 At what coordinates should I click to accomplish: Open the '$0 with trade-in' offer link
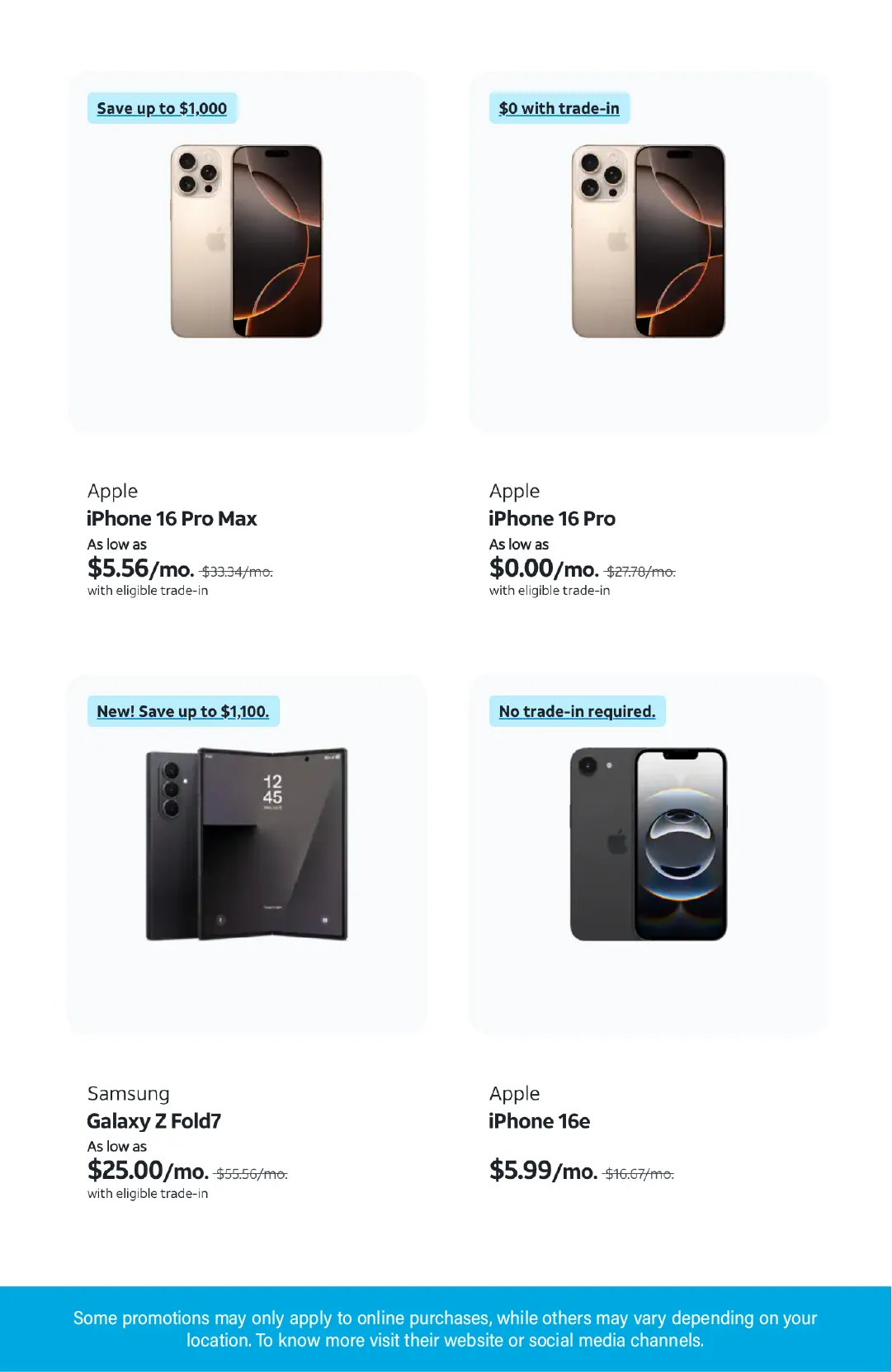(559, 108)
